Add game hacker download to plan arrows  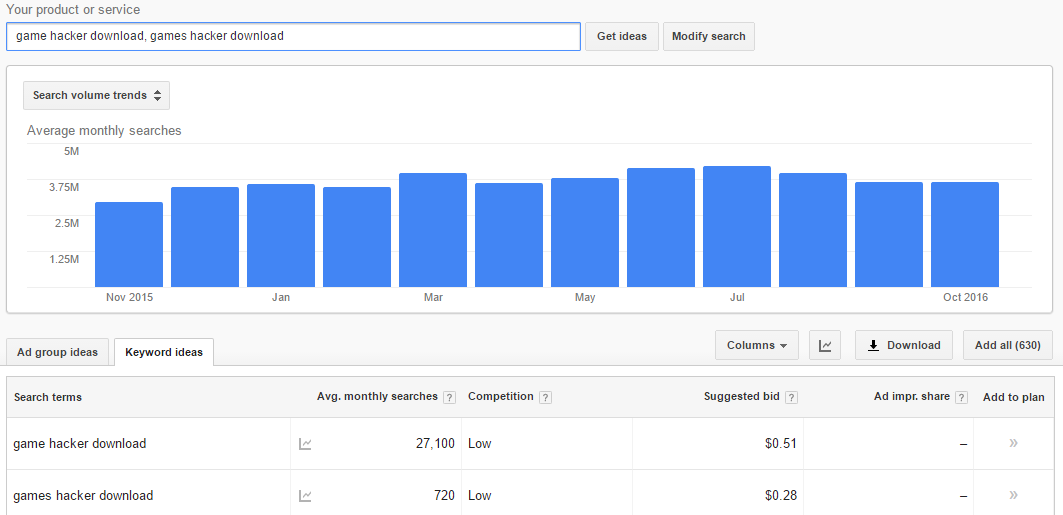pos(1014,443)
